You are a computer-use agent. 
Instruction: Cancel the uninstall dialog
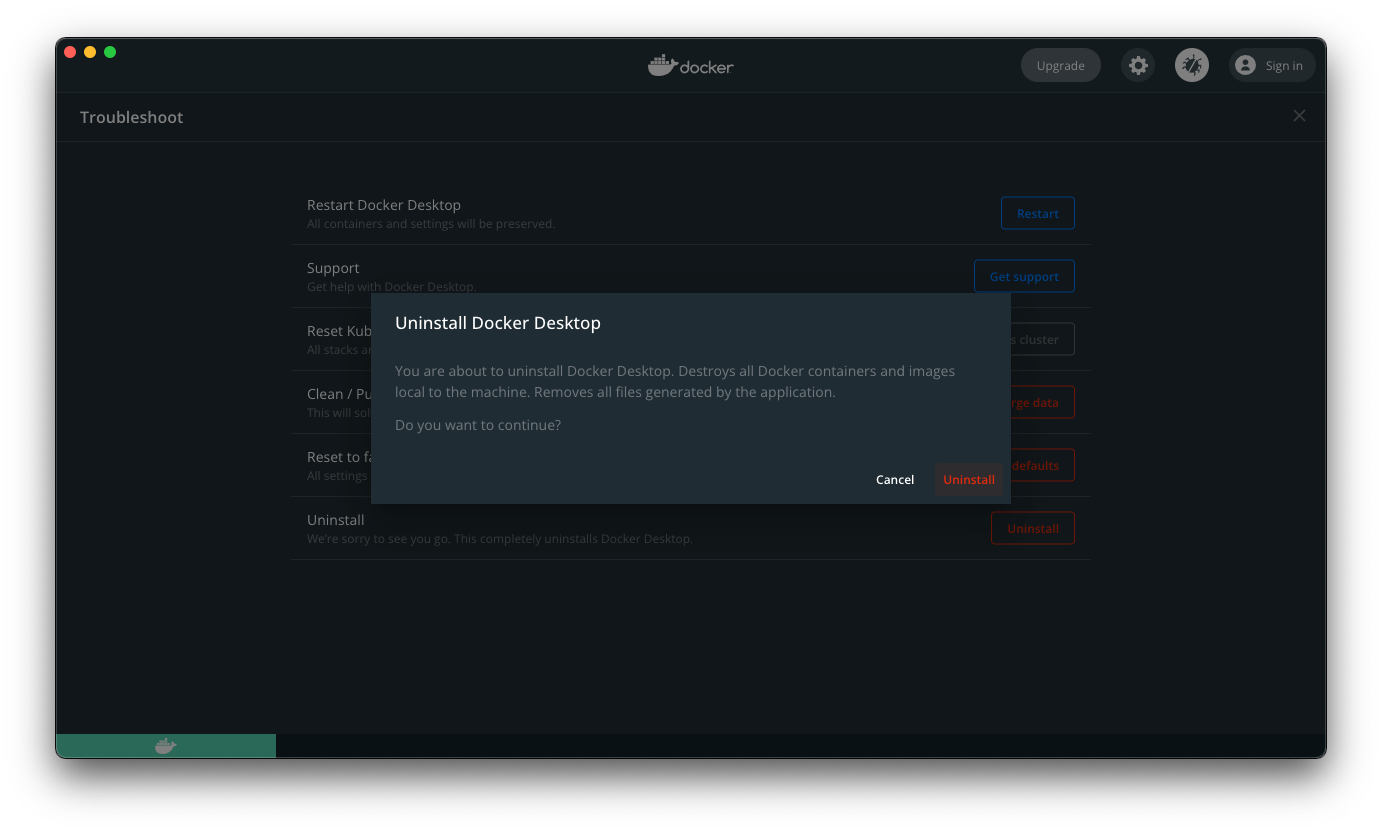[895, 480]
